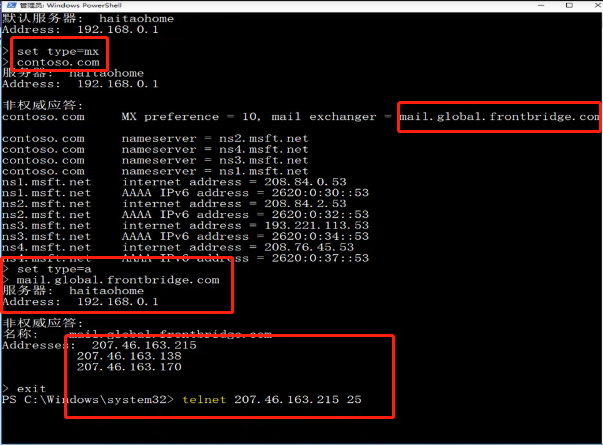Click the 'set type=a' command line
Image resolution: width=603 pixels, height=445 pixels.
point(52,269)
